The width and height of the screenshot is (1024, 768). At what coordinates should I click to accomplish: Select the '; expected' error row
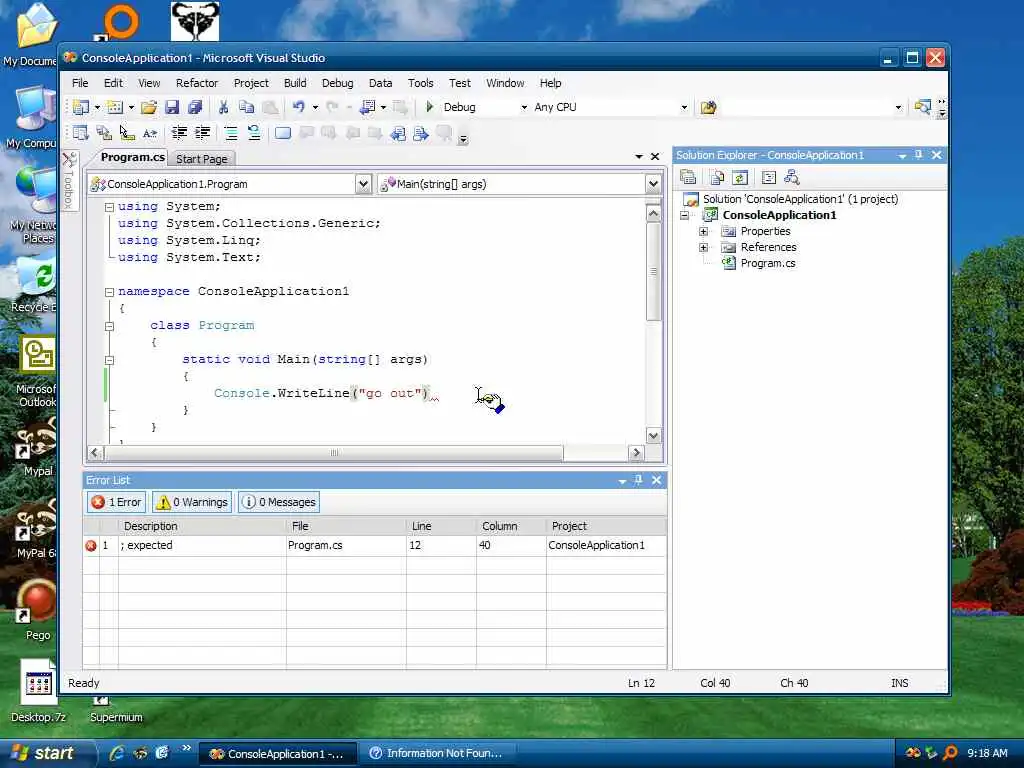(375, 545)
